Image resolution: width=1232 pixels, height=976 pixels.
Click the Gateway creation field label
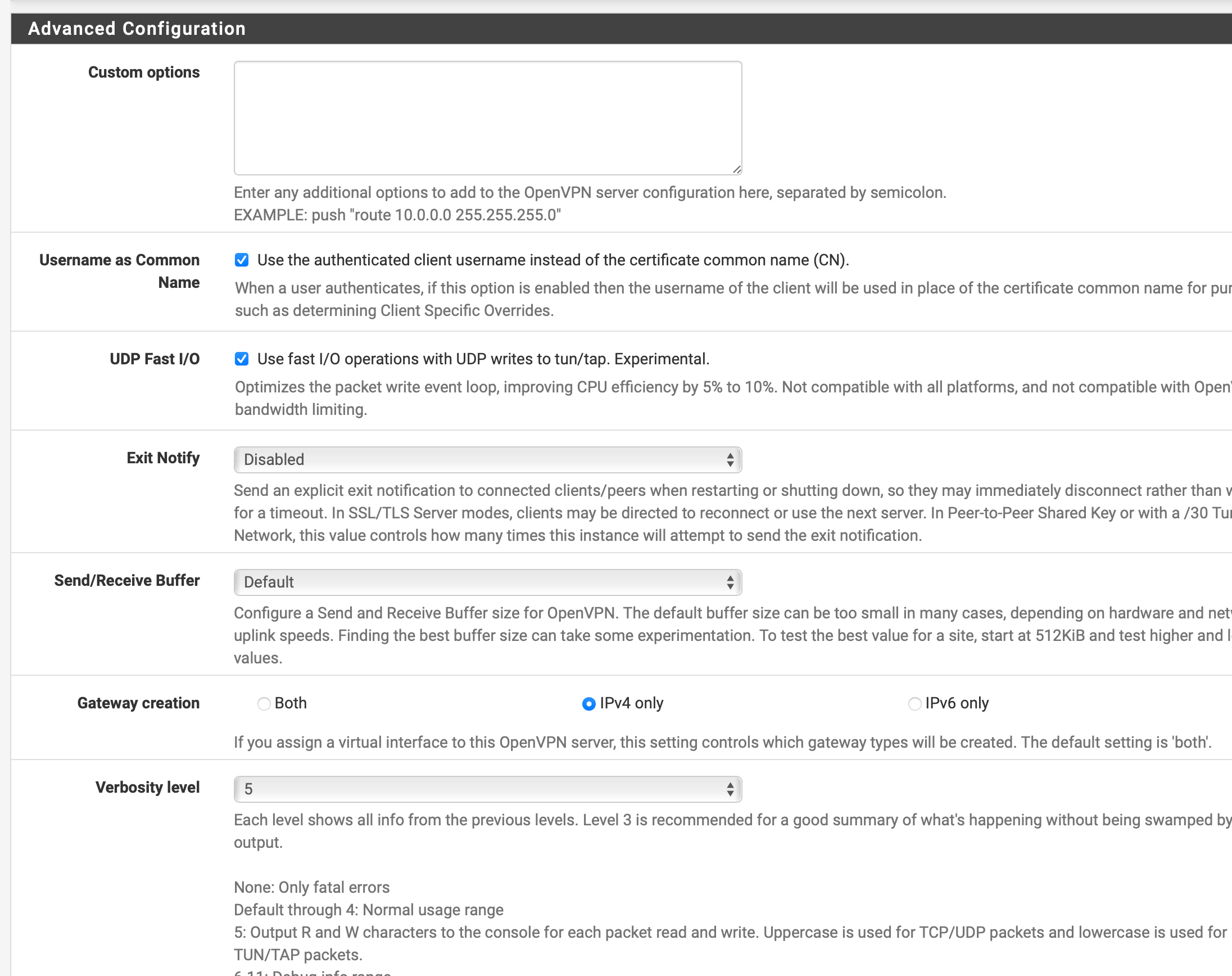point(138,703)
